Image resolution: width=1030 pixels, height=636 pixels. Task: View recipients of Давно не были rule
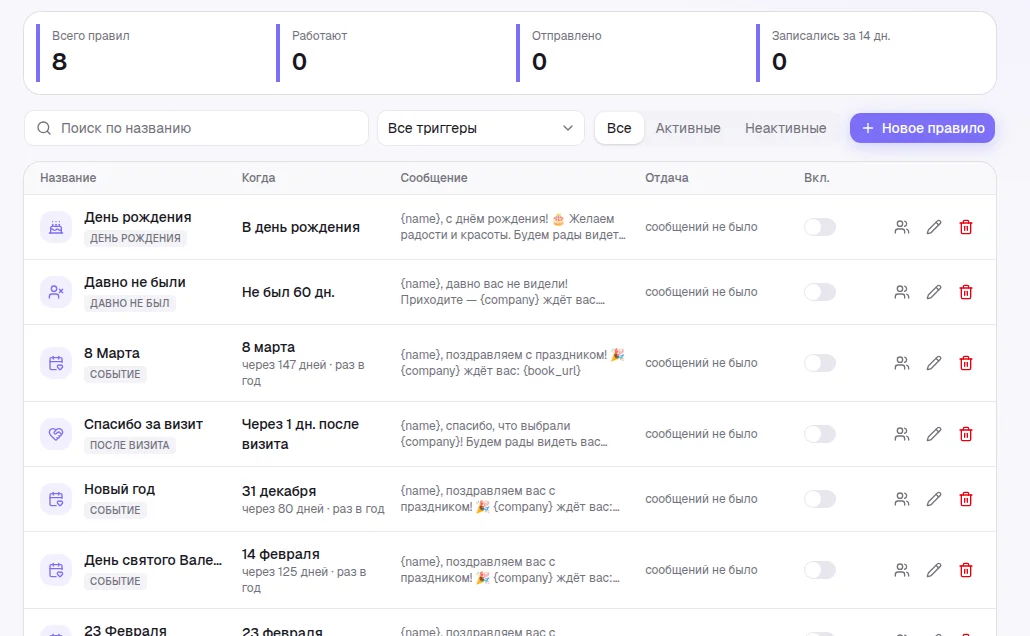coord(902,292)
